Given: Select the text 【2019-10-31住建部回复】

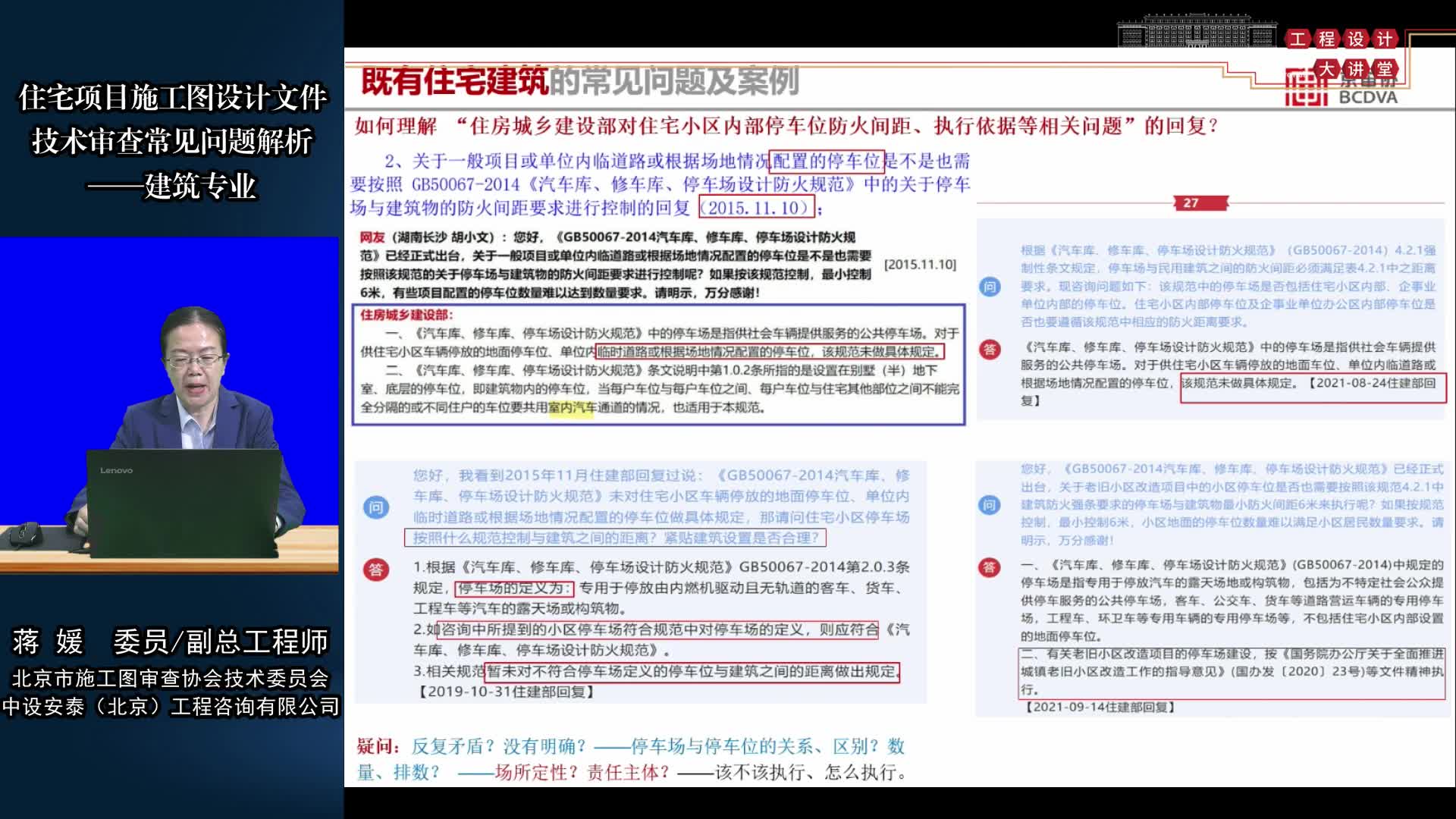Looking at the screenshot, I should [x=505, y=692].
